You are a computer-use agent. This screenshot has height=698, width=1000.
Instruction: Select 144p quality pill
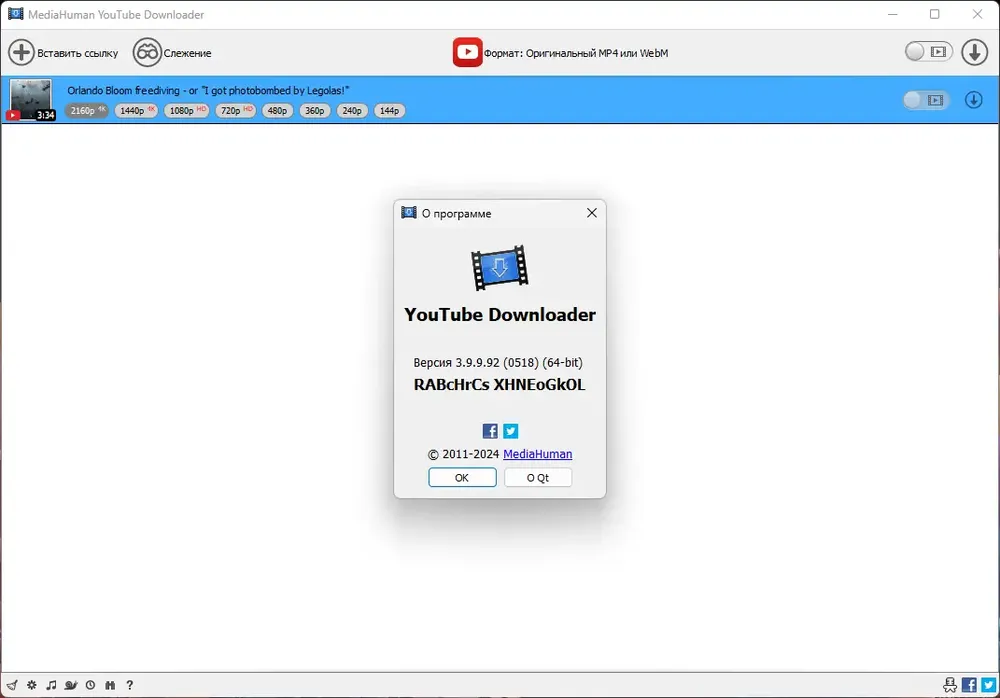pyautogui.click(x=389, y=110)
